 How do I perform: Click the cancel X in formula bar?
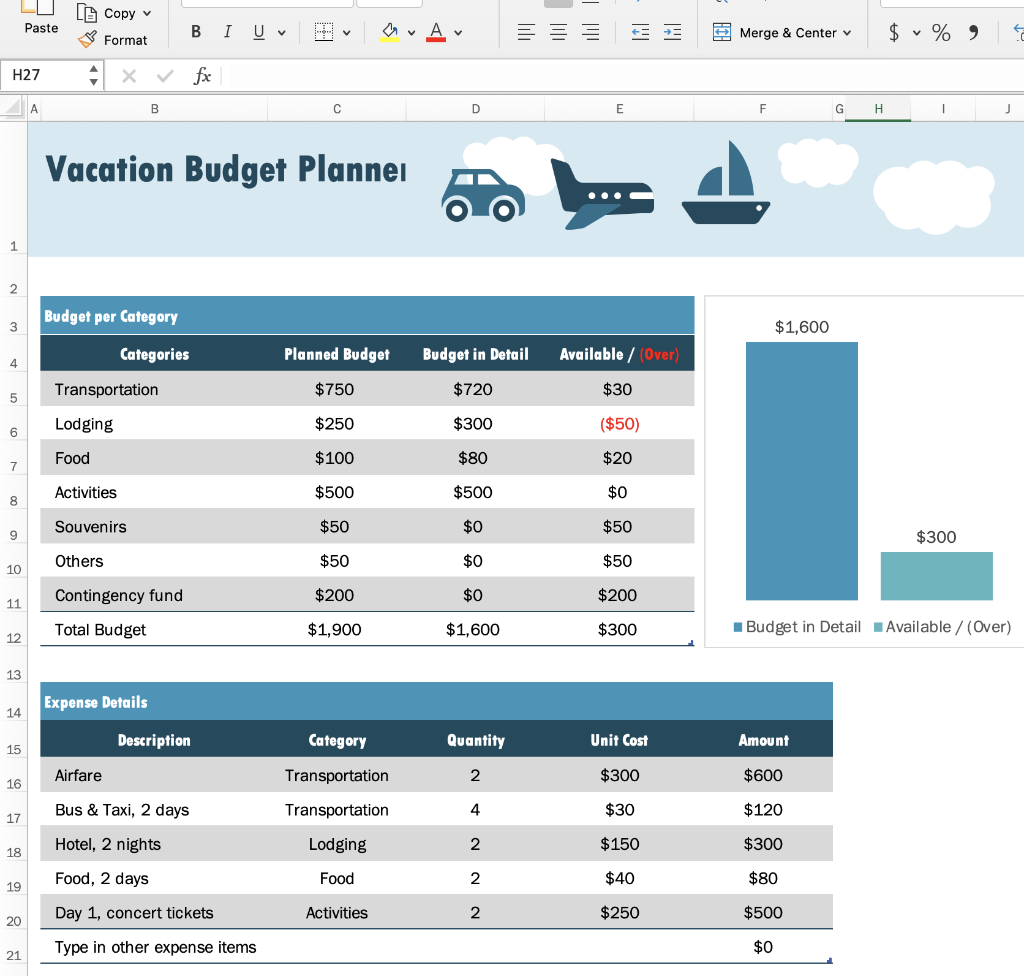pyautogui.click(x=129, y=76)
